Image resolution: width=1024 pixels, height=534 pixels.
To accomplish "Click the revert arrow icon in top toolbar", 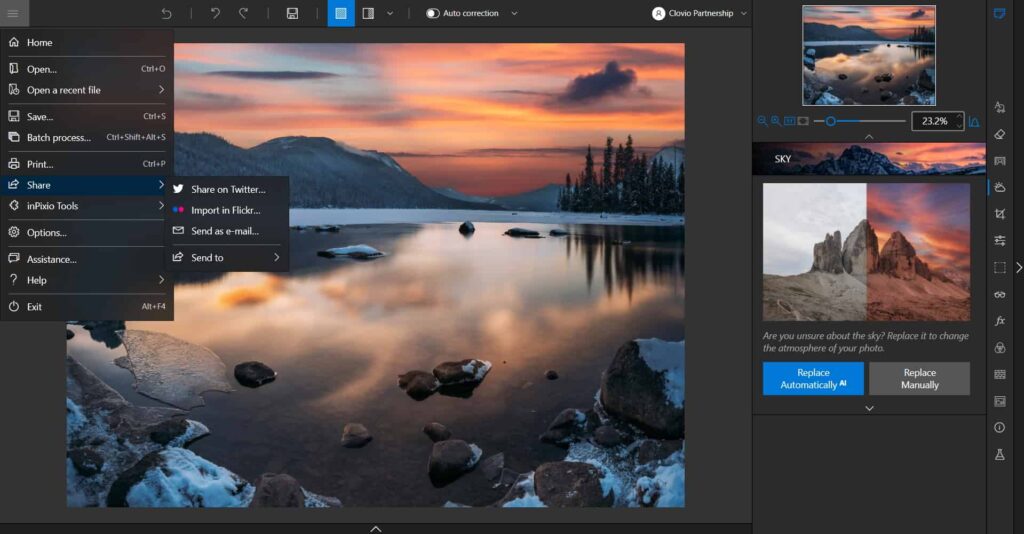I will coord(167,13).
